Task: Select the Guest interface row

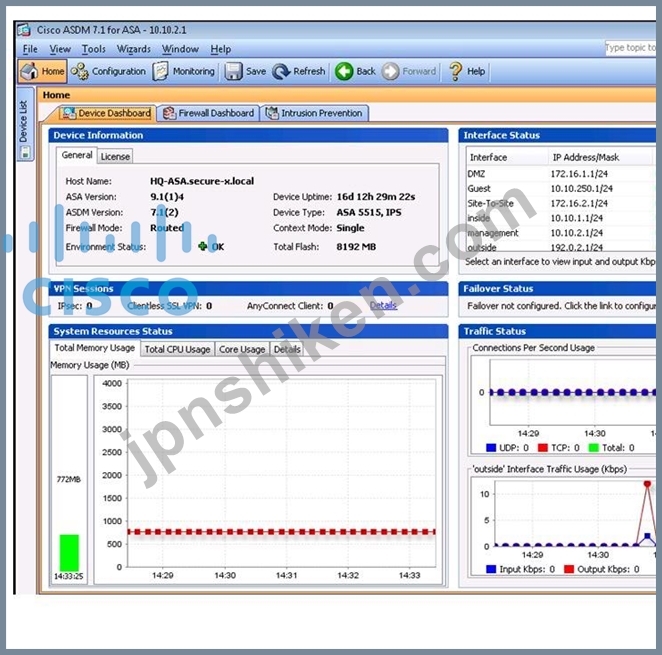Action: [x=561, y=188]
